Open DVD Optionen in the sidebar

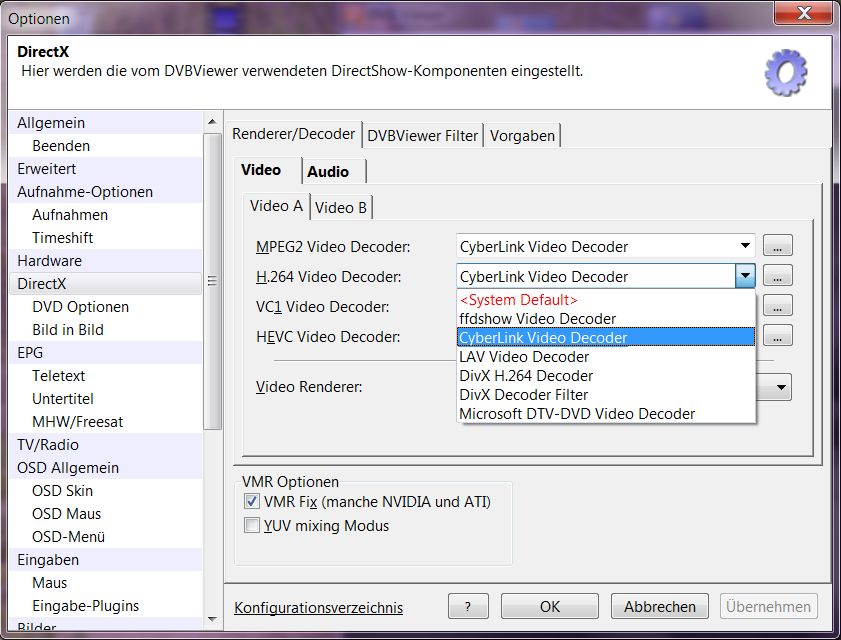pos(106,307)
